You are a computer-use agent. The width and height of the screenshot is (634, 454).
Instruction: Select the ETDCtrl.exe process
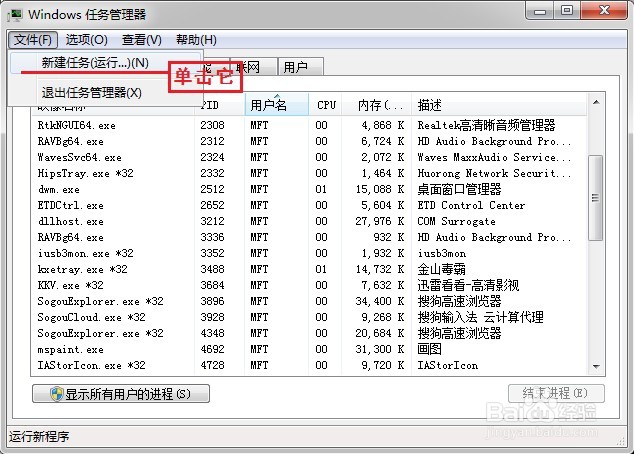309,205
